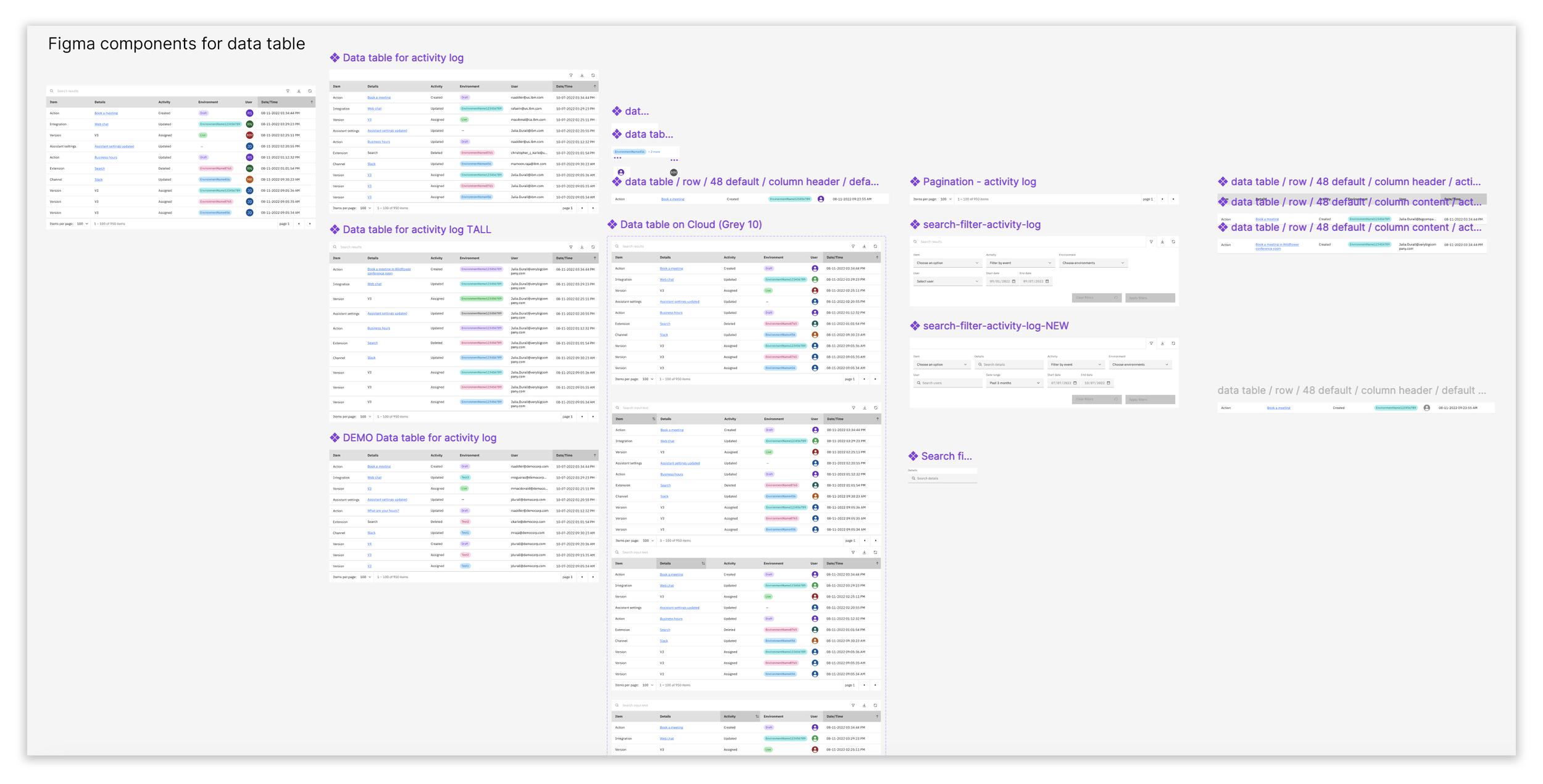Open the Start date calendar icon
This screenshot has height=784, width=1543.
coord(1013,281)
